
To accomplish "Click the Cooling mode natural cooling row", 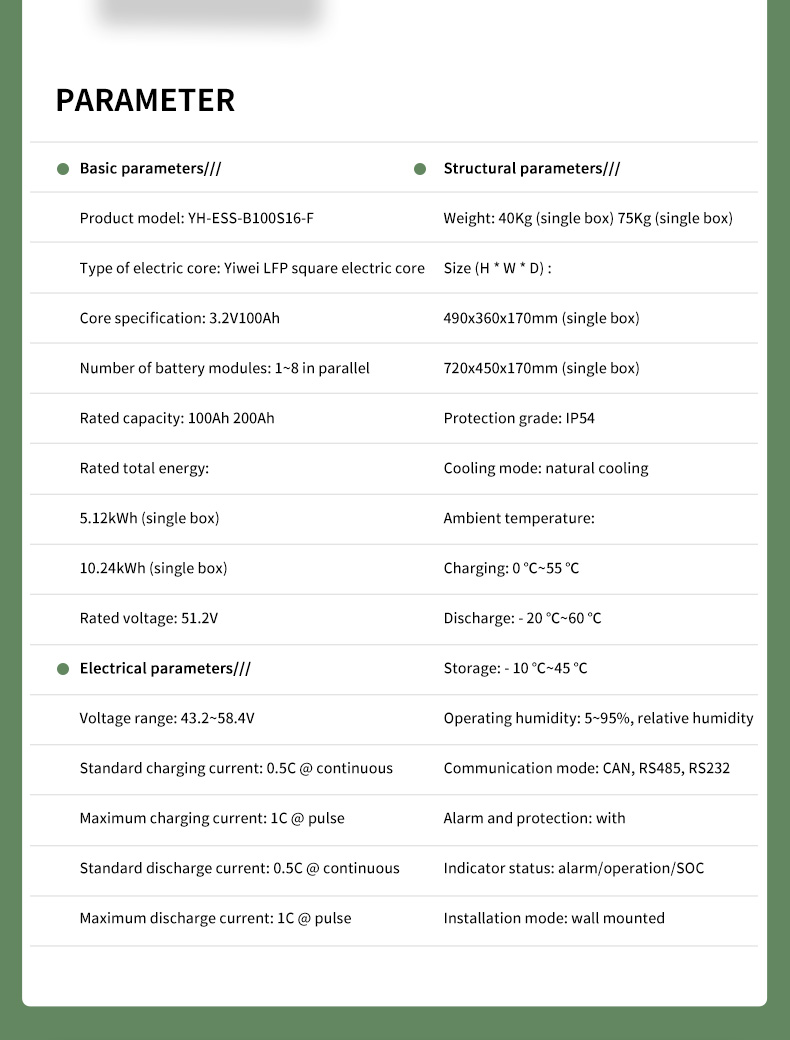I will tap(546, 469).
